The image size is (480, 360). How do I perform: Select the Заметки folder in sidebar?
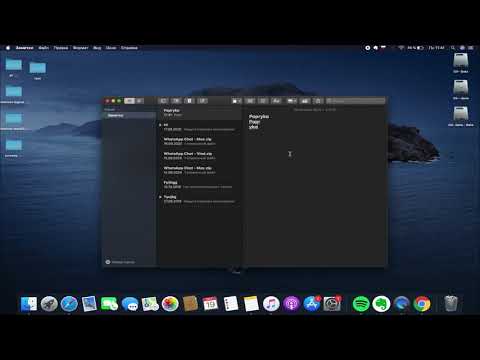[129, 115]
